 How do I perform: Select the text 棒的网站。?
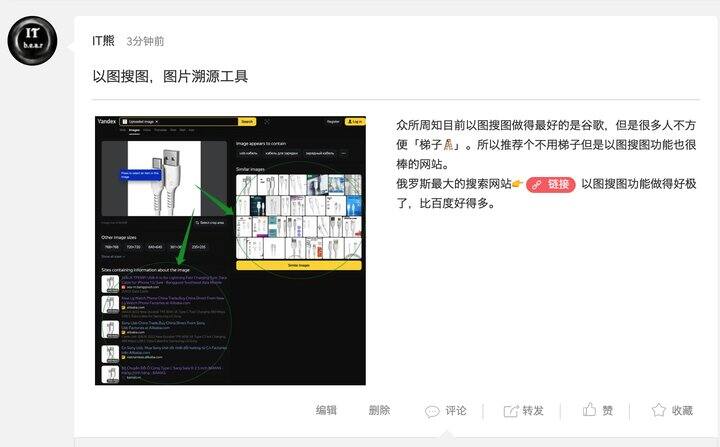click(x=423, y=164)
